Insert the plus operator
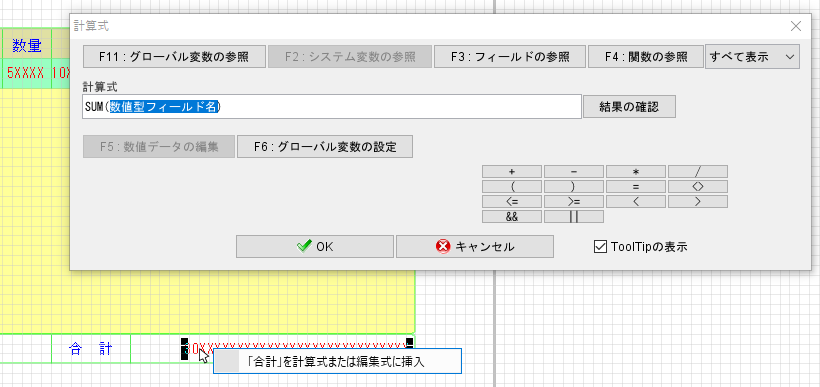Screen dimensions: 820x387 (x=511, y=172)
